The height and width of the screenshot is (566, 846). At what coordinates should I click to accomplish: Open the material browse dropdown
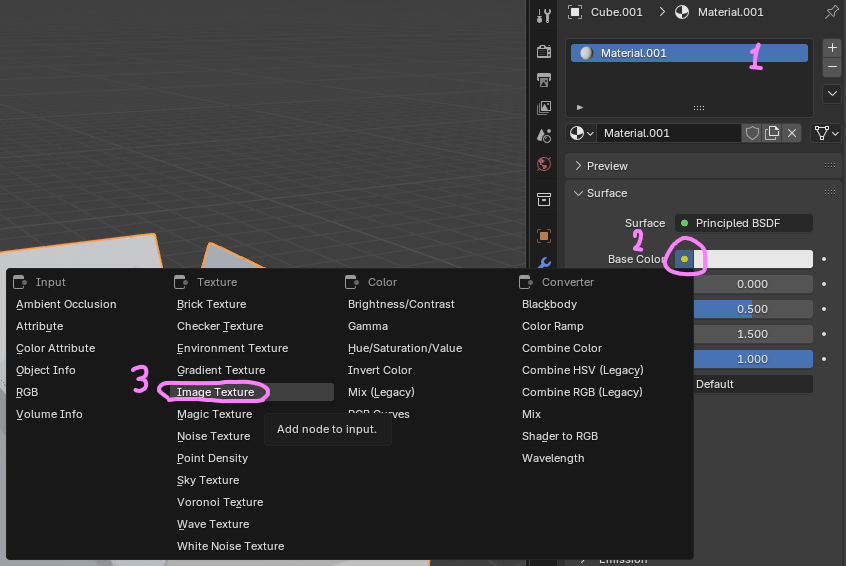pos(581,133)
